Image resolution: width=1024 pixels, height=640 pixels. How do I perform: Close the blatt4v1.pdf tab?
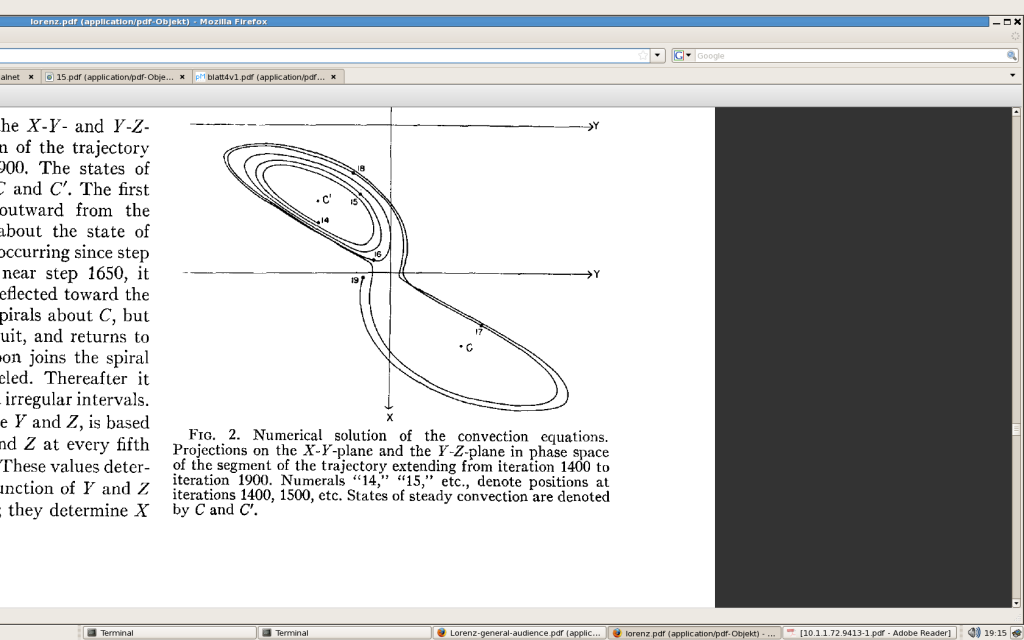pos(334,76)
